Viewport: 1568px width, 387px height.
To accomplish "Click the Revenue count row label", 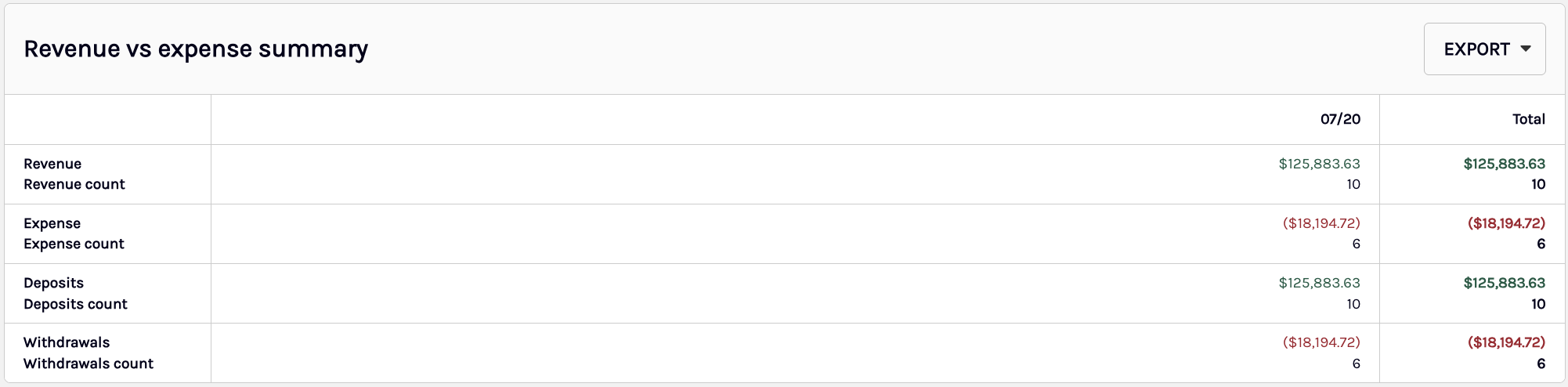I will click(74, 184).
